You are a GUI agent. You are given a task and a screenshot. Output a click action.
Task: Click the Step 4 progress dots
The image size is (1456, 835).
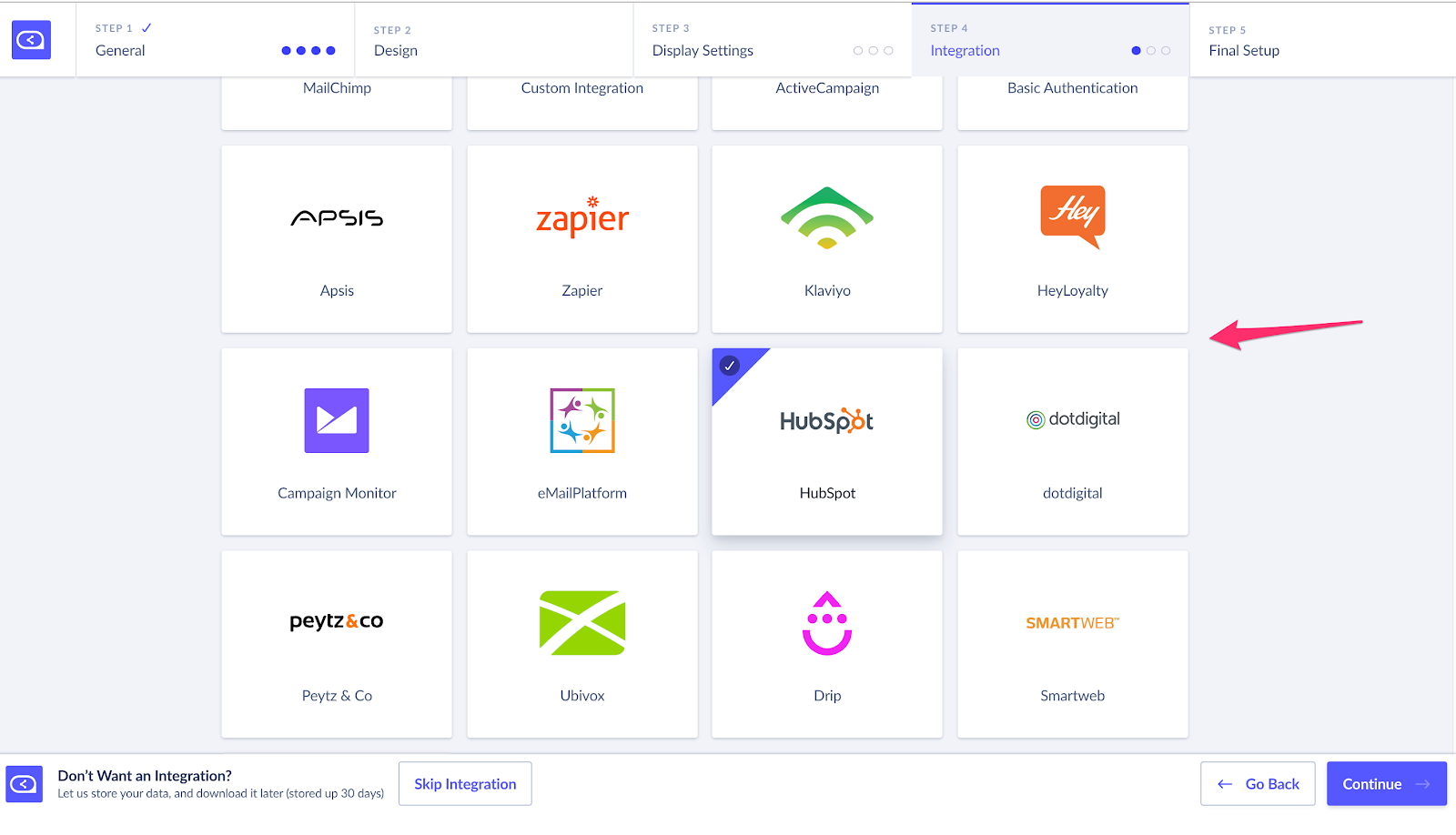pos(1151,51)
